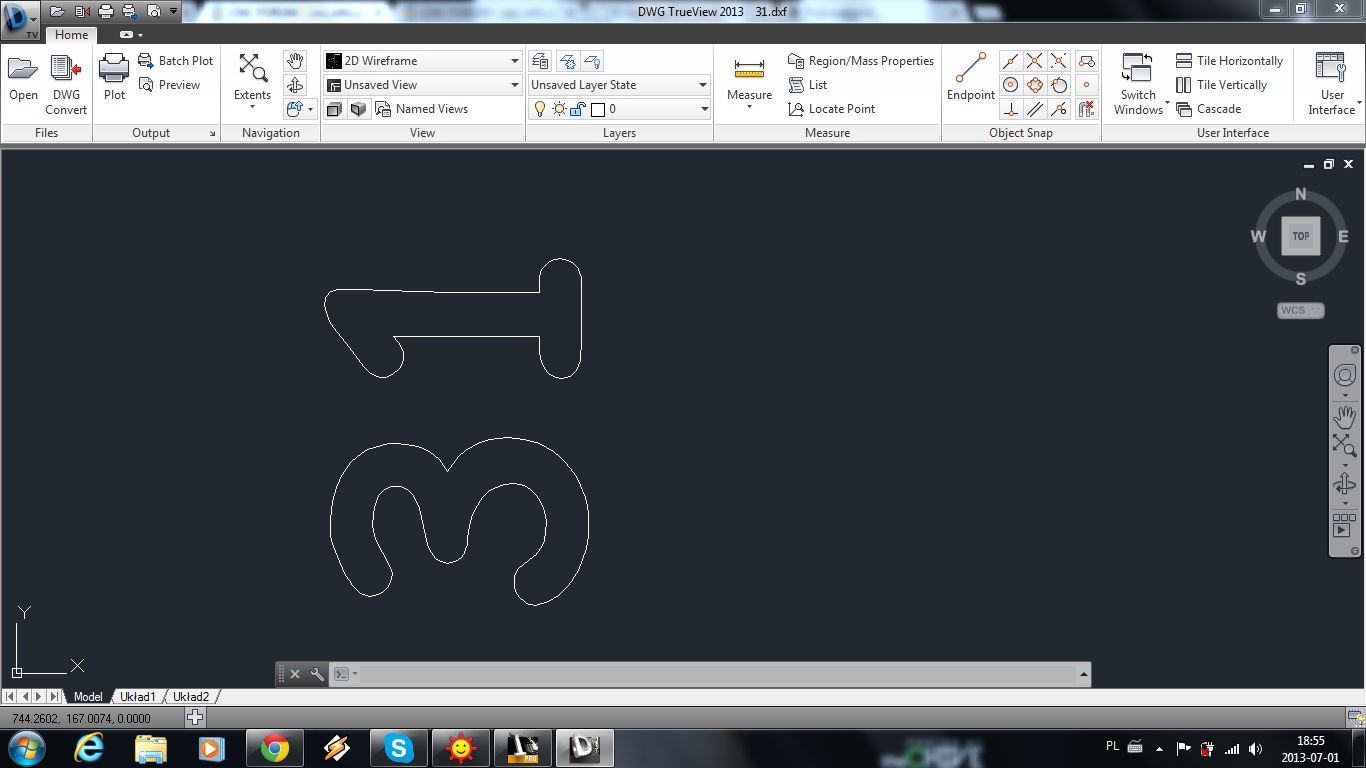Open Batch Plot
Viewport: 1366px width, 768px height.
tap(176, 61)
